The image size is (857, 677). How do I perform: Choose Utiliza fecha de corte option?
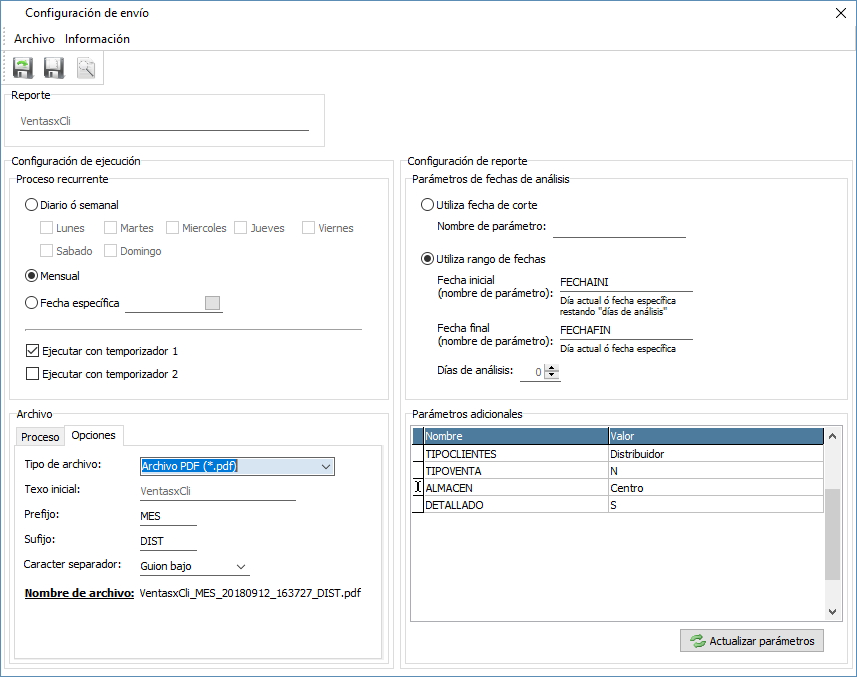click(428, 205)
